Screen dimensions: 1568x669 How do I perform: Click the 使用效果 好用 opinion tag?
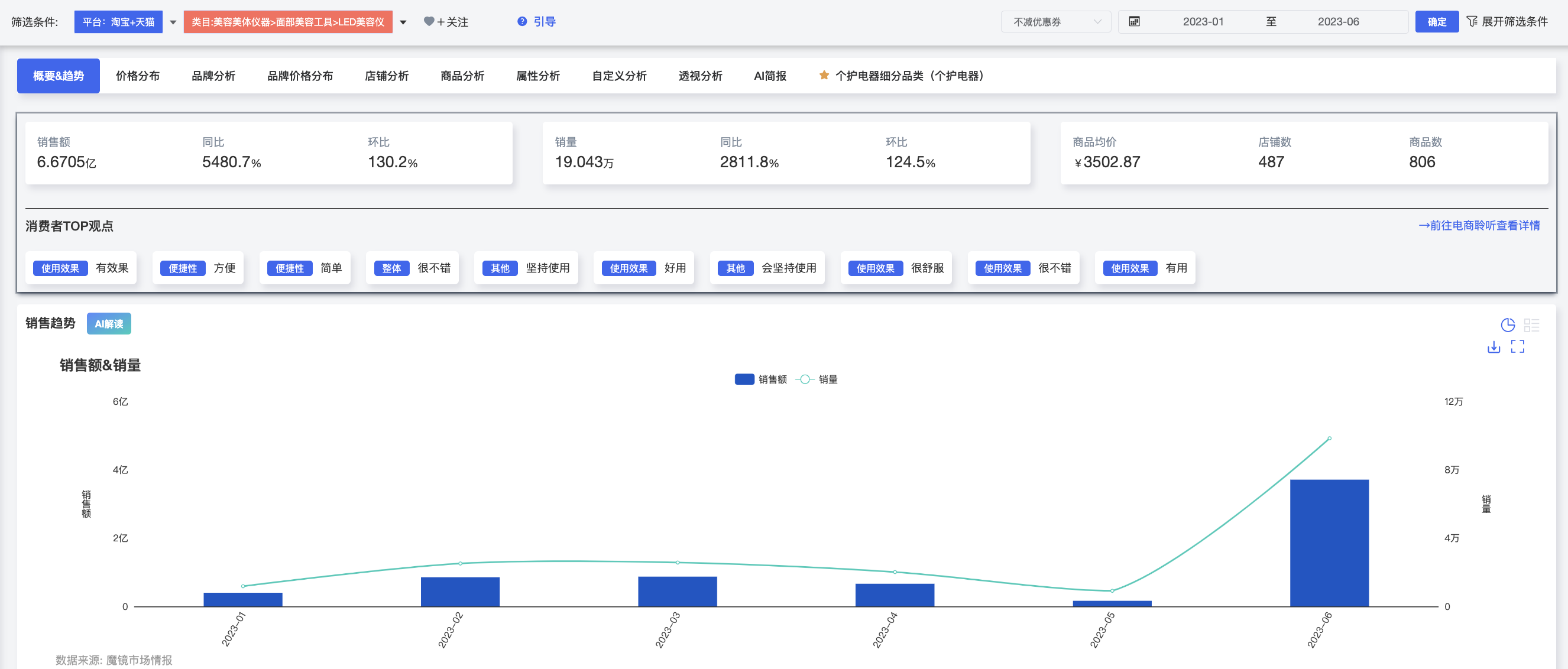[643, 268]
